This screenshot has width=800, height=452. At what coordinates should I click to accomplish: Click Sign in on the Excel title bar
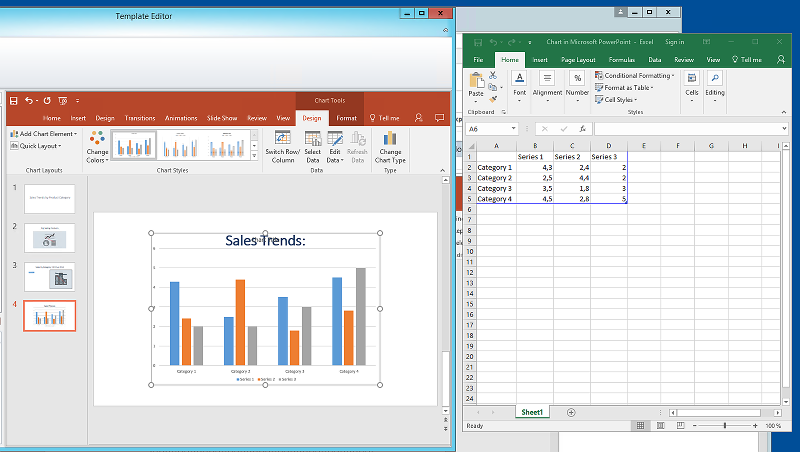(x=674, y=42)
